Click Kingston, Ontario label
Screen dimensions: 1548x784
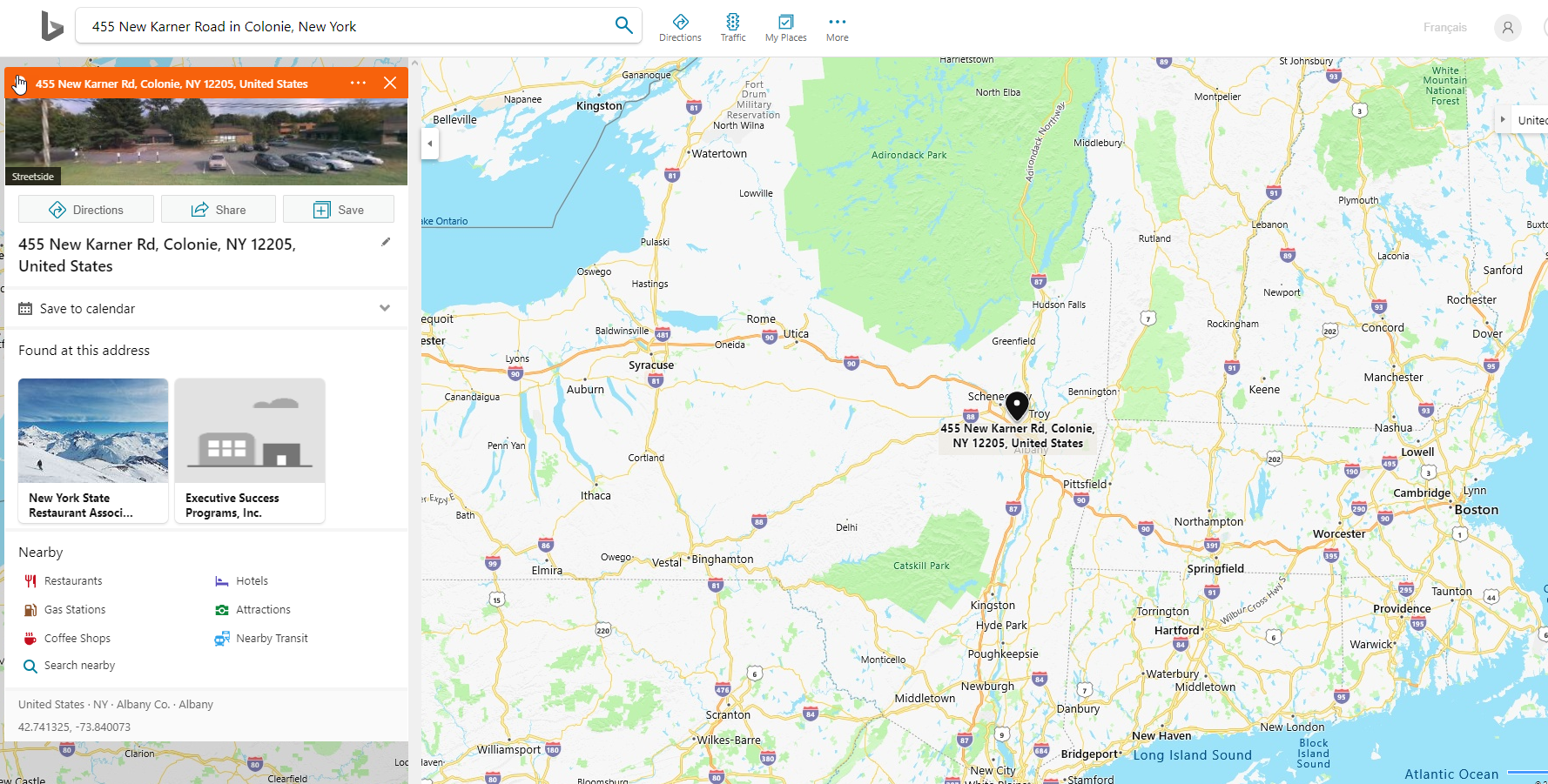pyautogui.click(x=599, y=106)
